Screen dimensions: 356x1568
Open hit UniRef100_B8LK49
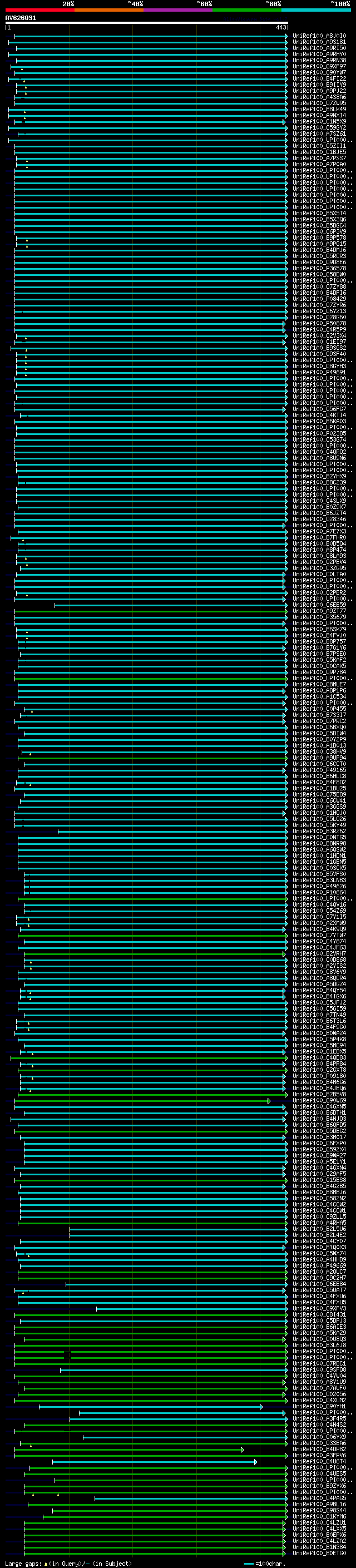[319, 110]
